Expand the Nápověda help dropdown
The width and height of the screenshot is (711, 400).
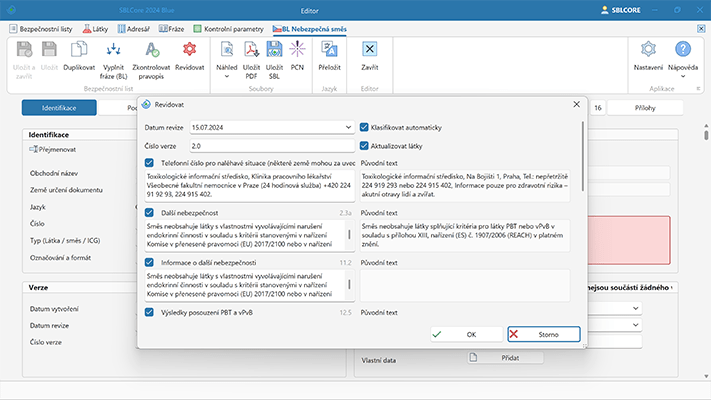[x=683, y=76]
